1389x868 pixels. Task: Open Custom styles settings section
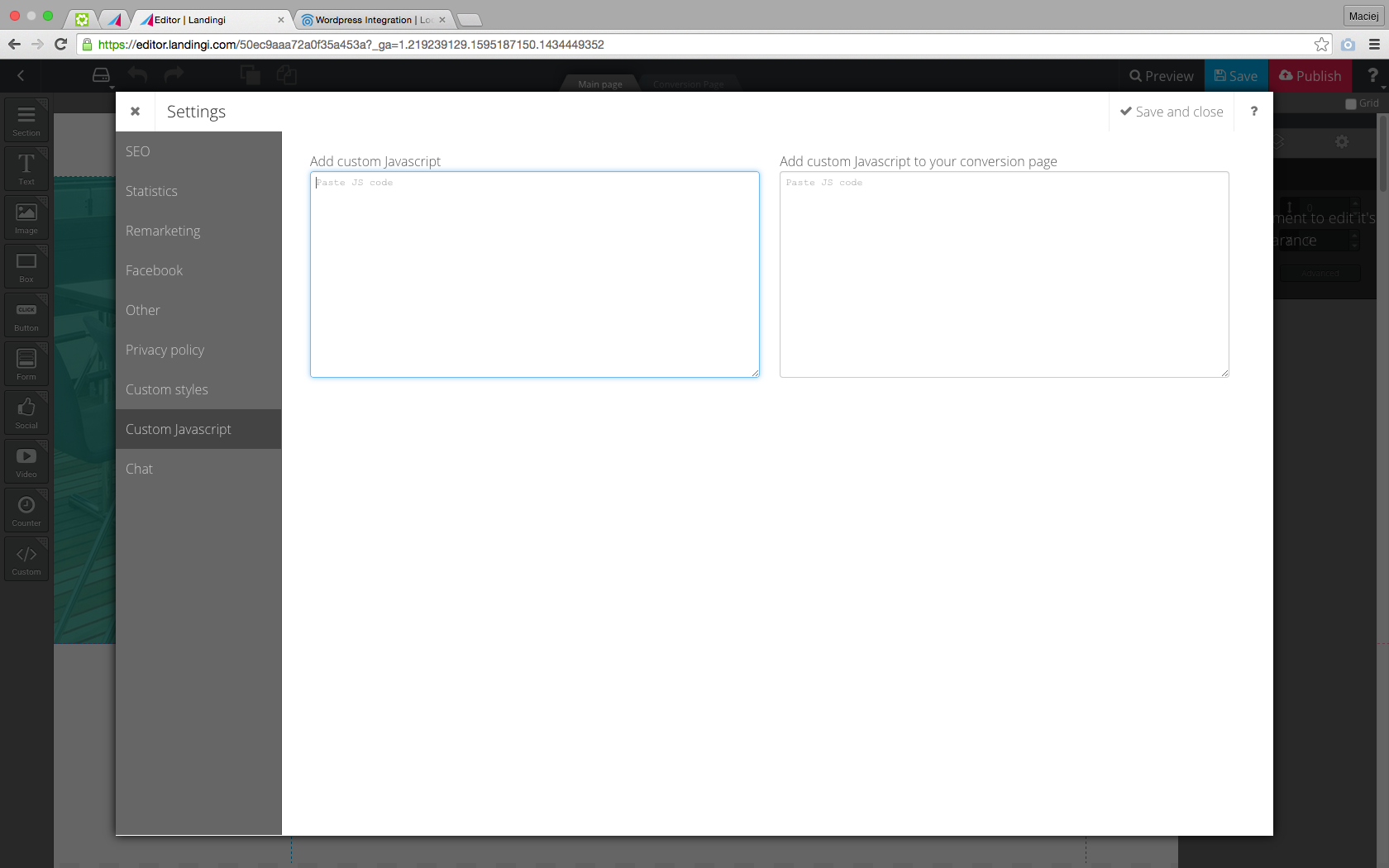(198, 389)
